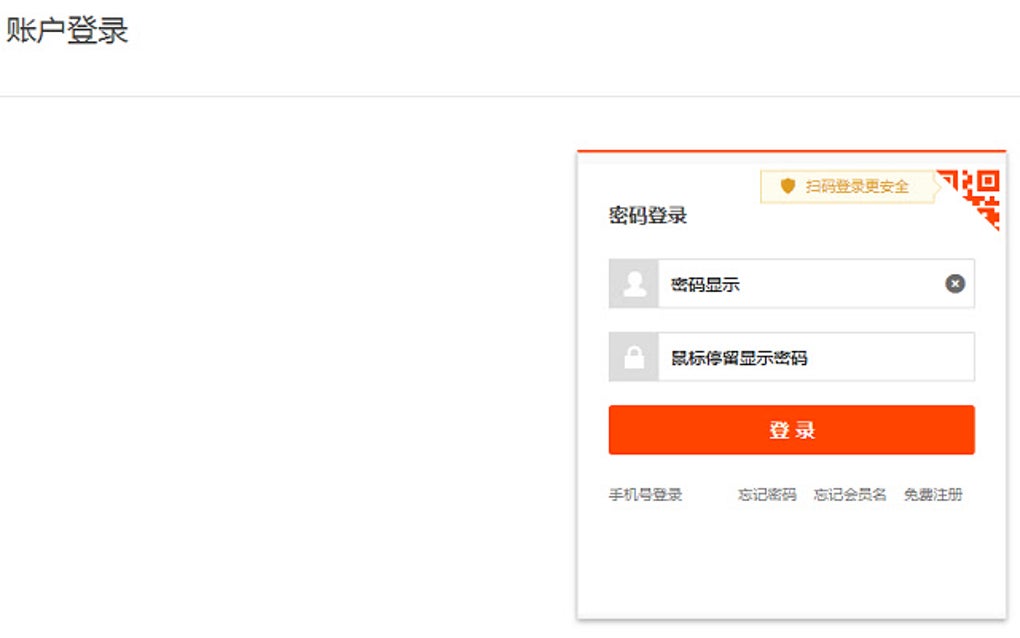This screenshot has height=638, width=1020.
Task: Click the 扫码登录更安全 tooltip text
Action: pyautogui.click(x=857, y=186)
